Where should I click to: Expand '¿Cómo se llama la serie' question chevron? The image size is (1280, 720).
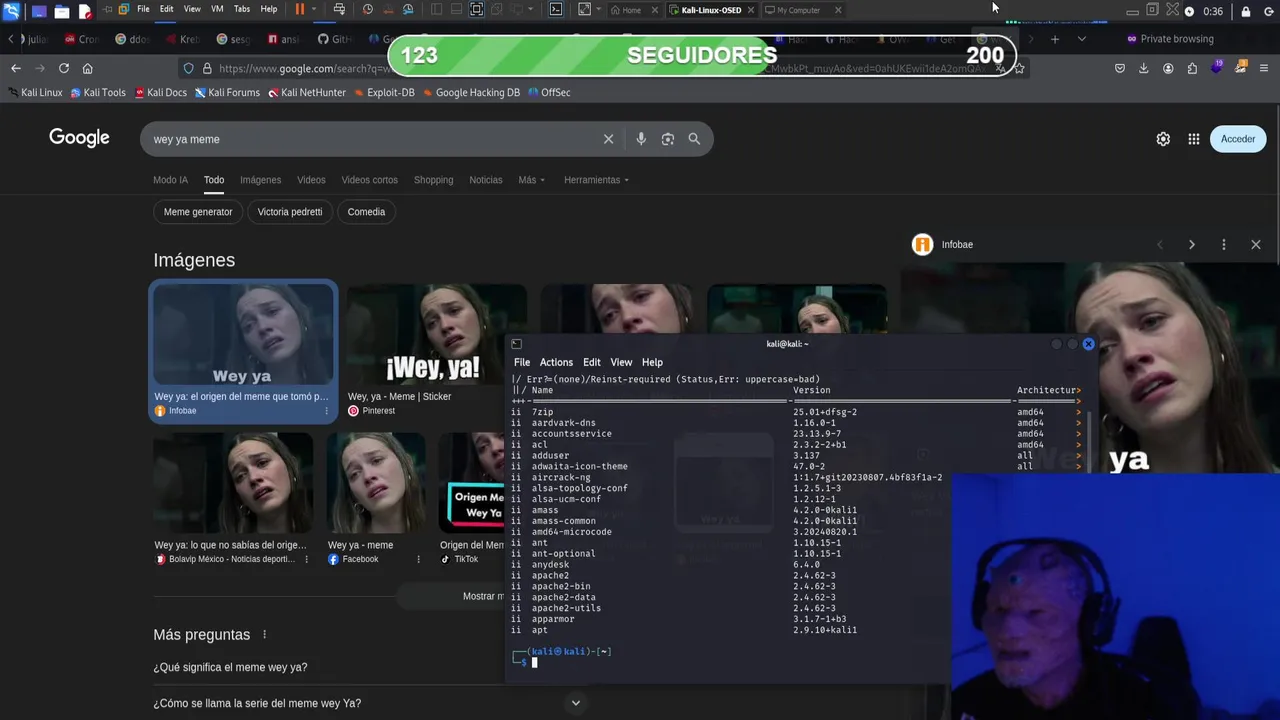click(575, 703)
